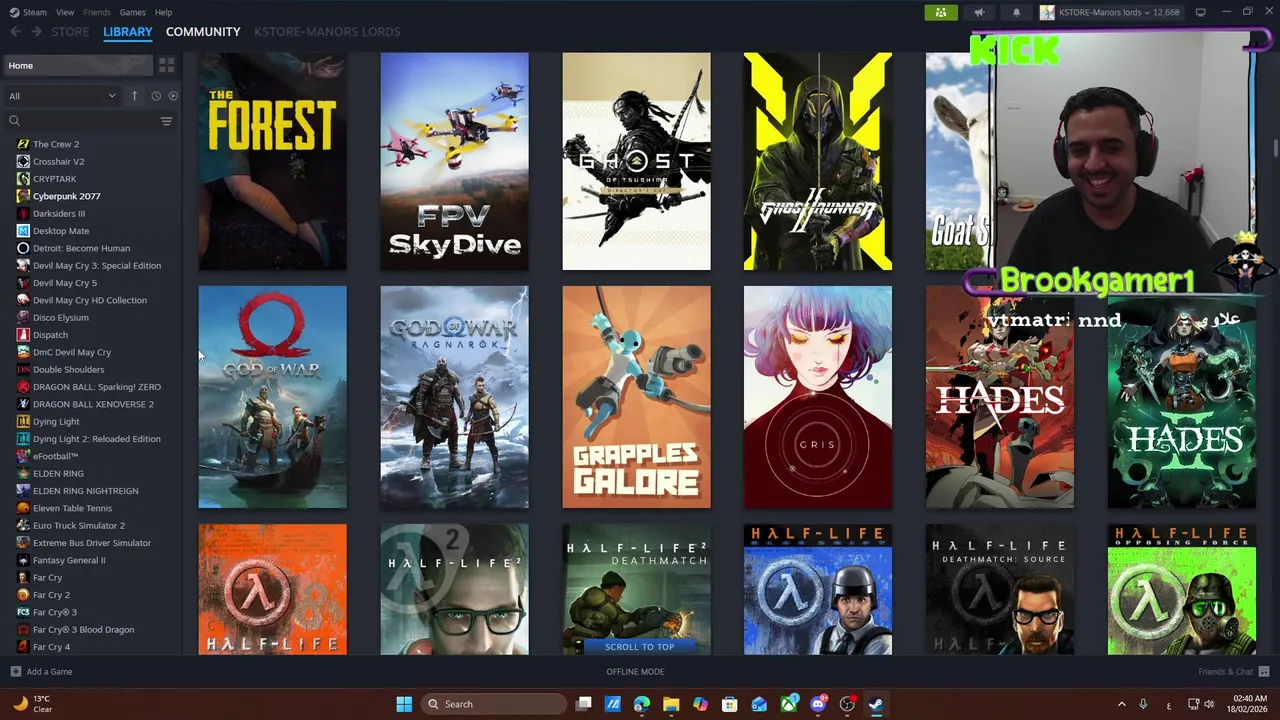The height and width of the screenshot is (720, 1280).
Task: Click the Desktop Mate icon in list
Action: (23, 231)
